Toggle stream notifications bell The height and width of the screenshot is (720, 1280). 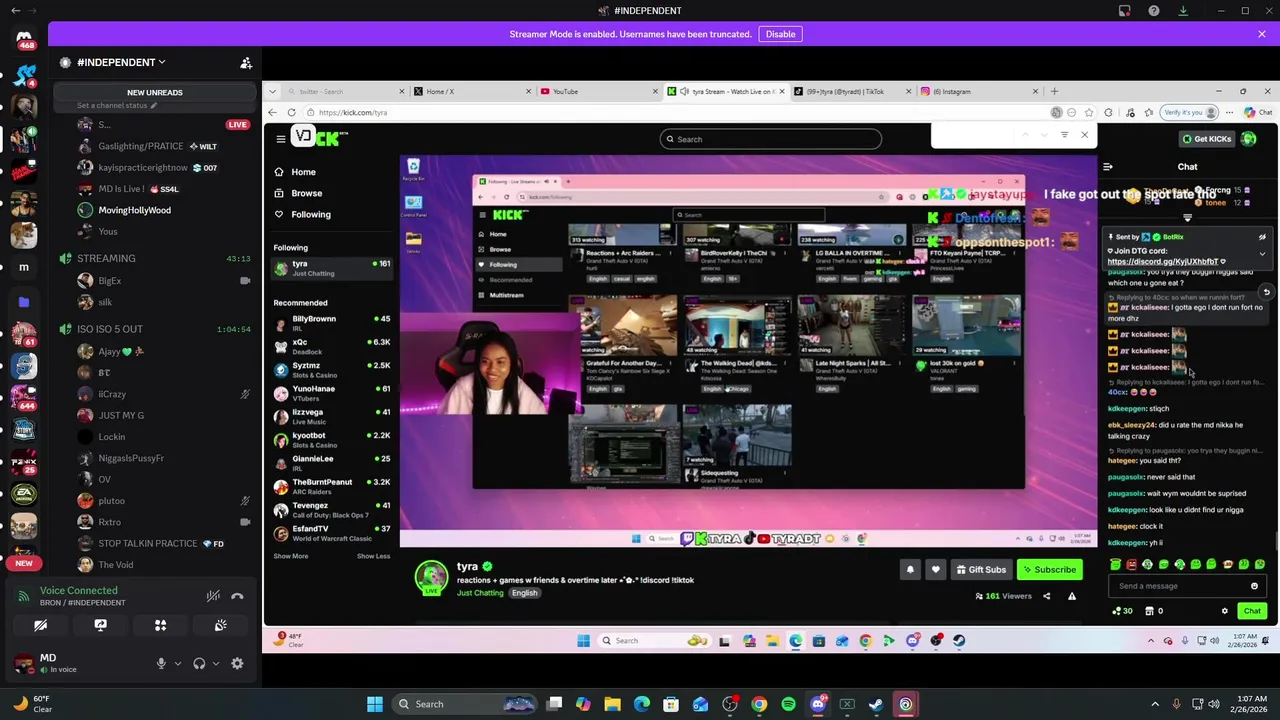[x=910, y=570]
